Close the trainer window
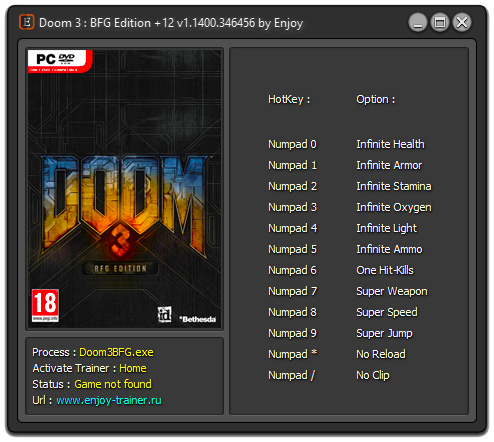The height and width of the screenshot is (442, 494). click(x=462, y=23)
